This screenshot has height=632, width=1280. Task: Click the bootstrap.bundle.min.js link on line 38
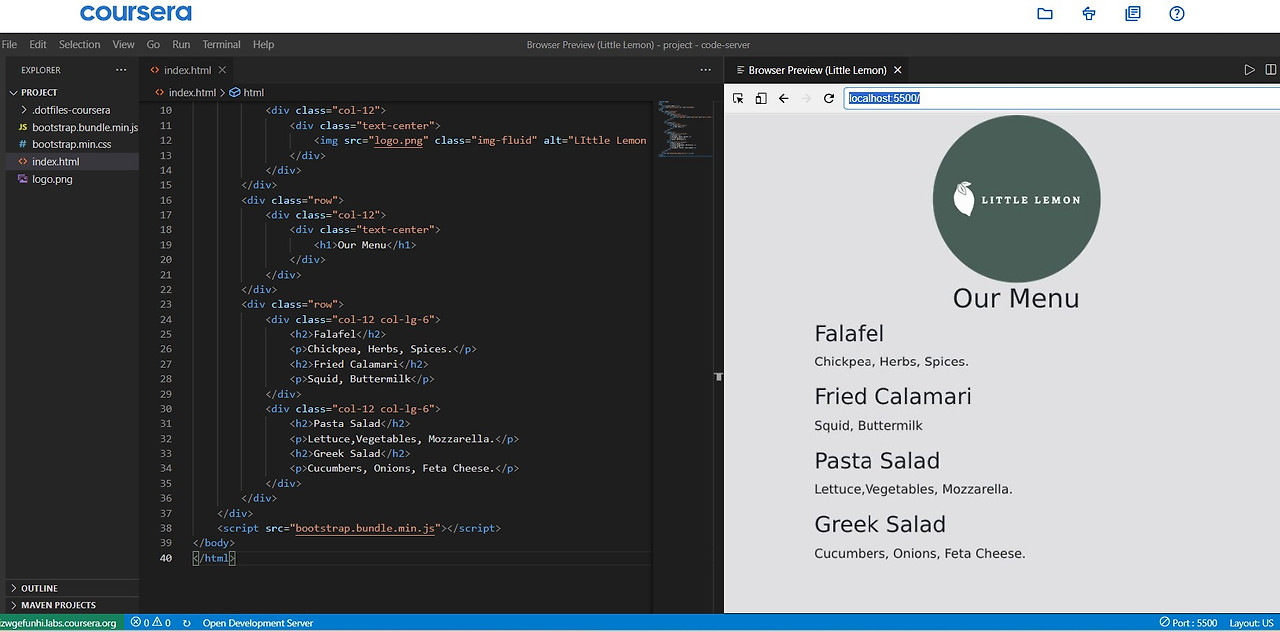[365, 528]
